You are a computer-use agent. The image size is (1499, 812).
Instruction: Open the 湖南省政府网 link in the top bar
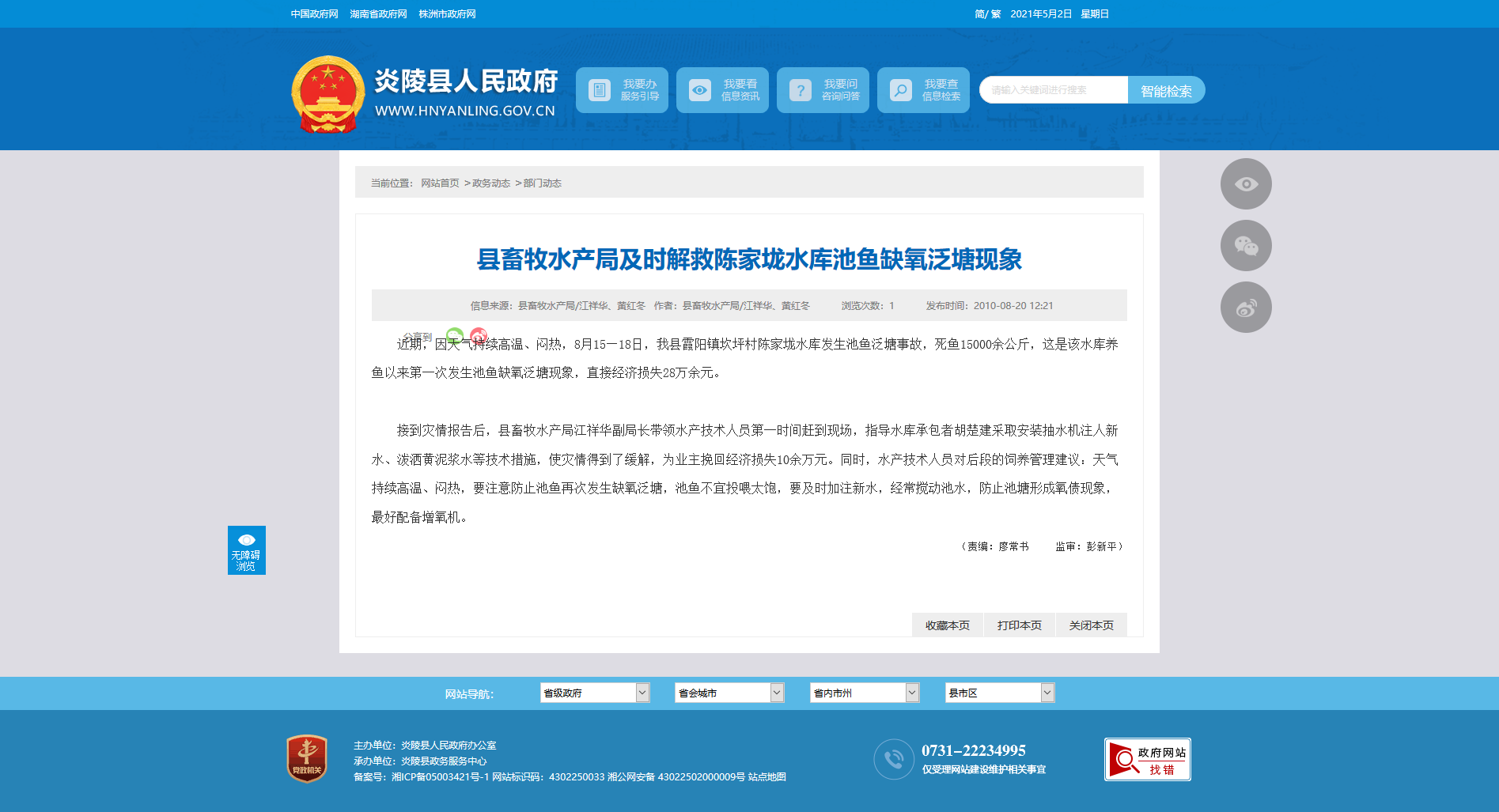[378, 14]
